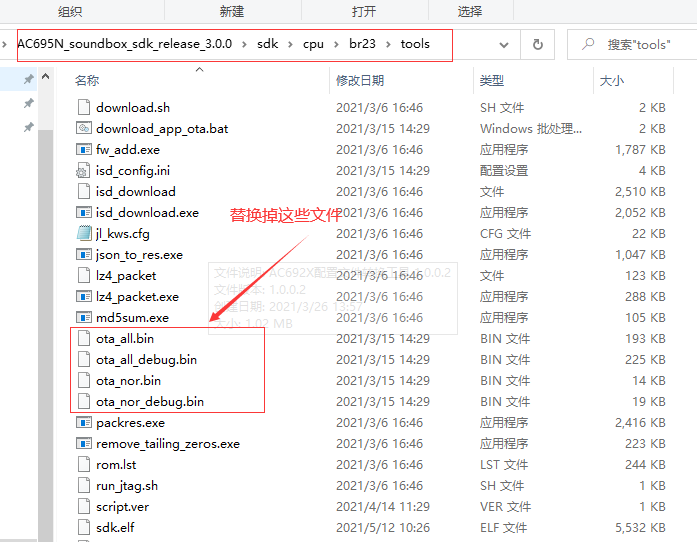This screenshot has width=697, height=542.
Task: Open the 新建 ribbon group
Action: click(x=232, y=11)
